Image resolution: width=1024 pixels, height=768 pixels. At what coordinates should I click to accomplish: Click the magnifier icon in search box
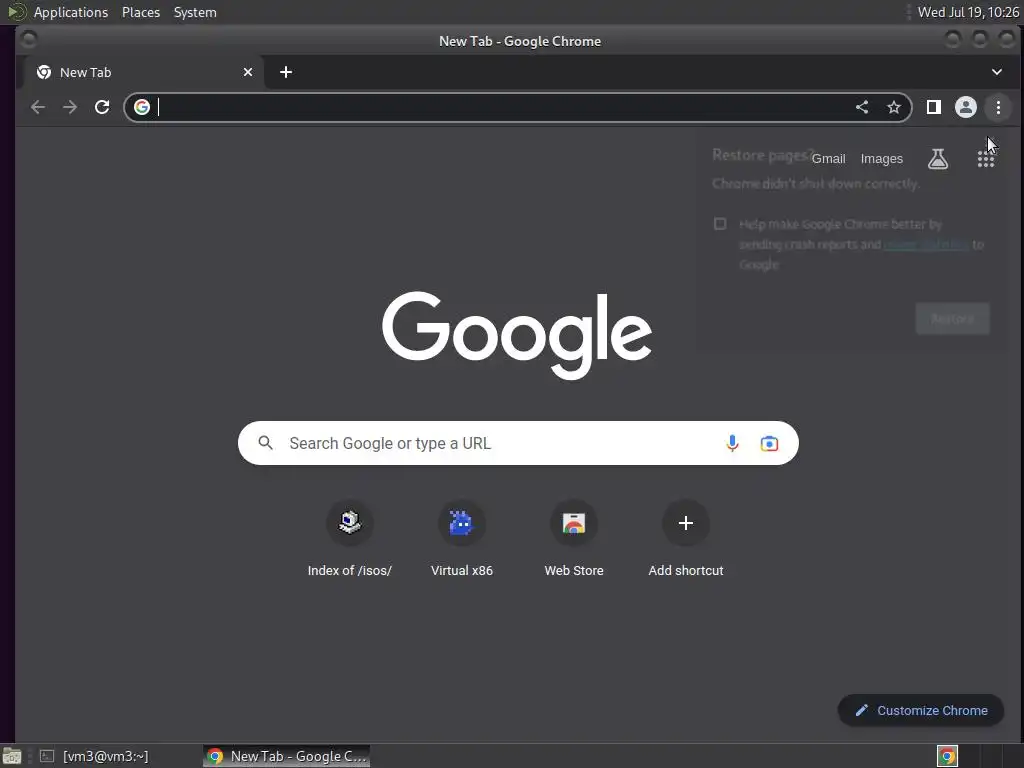(x=265, y=443)
